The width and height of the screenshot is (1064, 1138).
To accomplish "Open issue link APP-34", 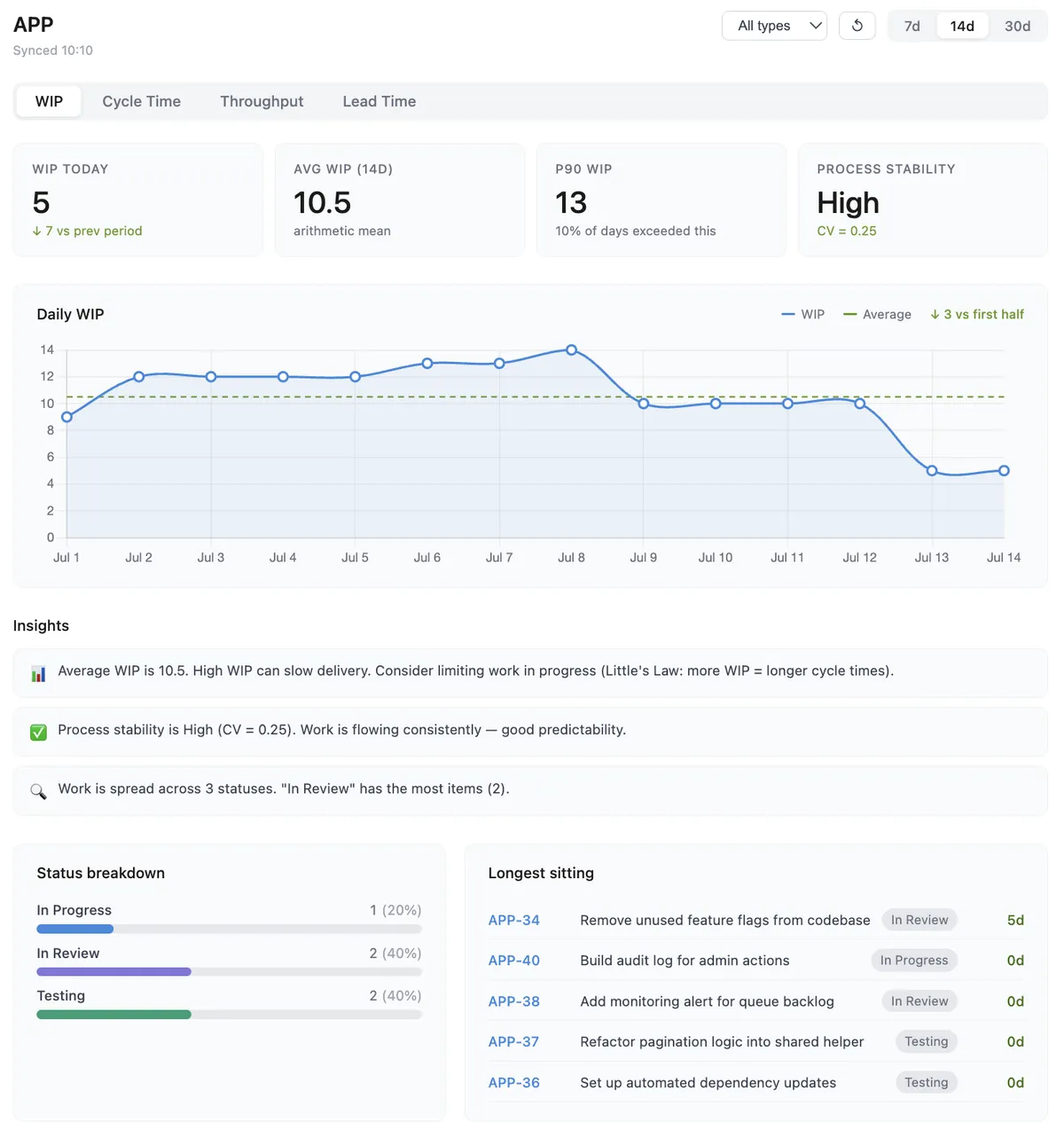I will tap(513, 920).
